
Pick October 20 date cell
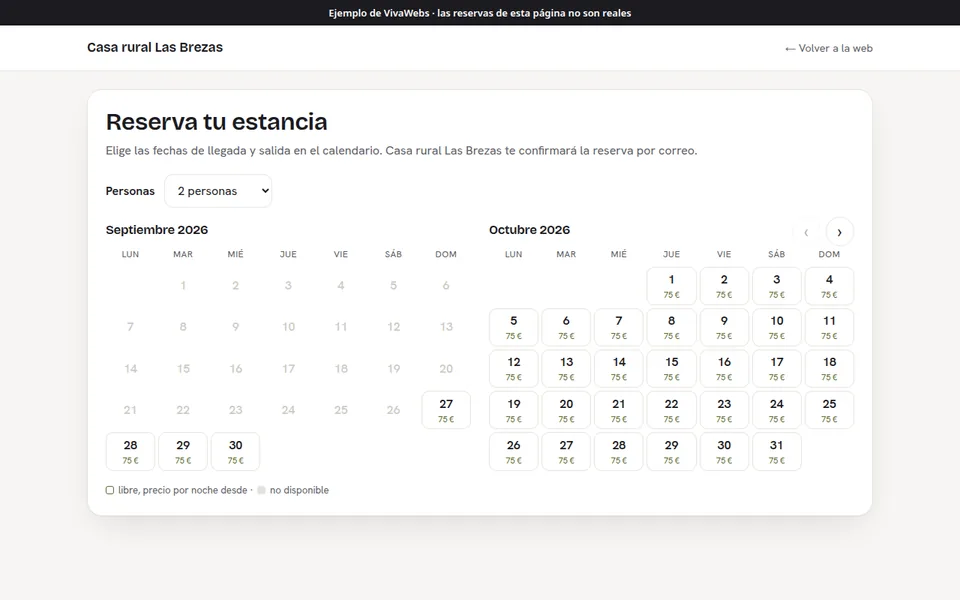pyautogui.click(x=566, y=410)
